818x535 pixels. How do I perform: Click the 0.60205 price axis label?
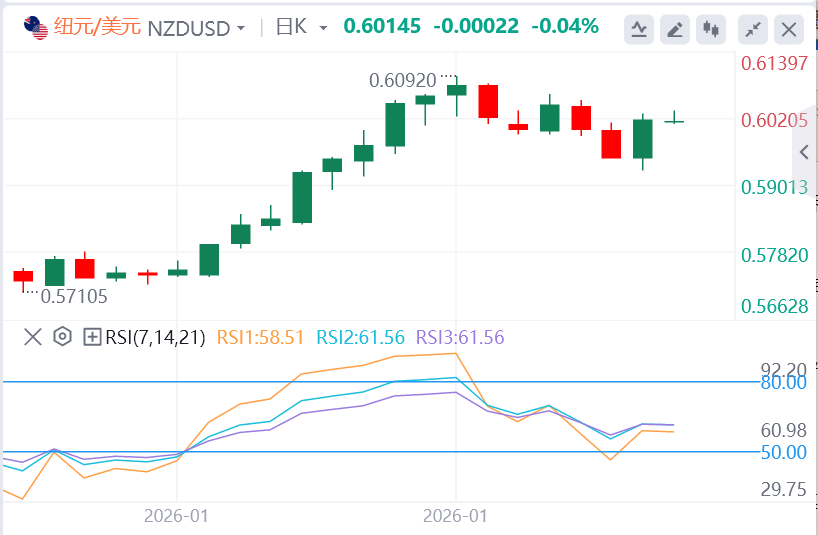click(x=773, y=120)
